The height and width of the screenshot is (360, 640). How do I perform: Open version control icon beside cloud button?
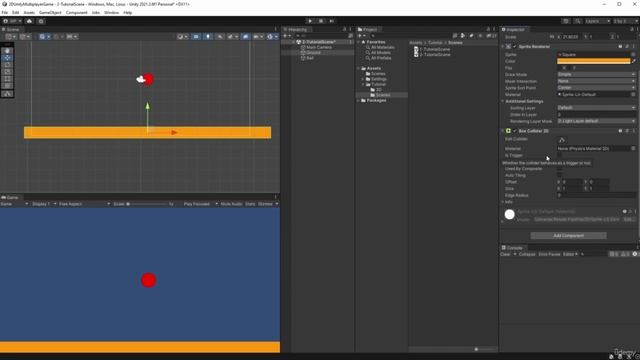[x=41, y=21]
